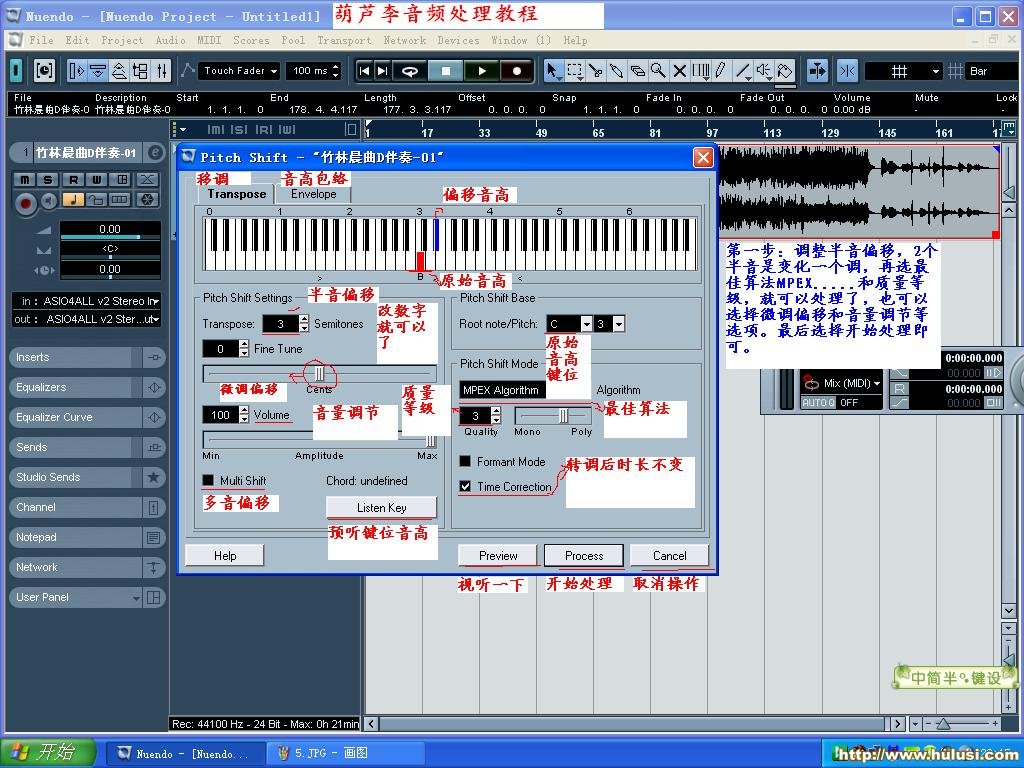The image size is (1024, 768).
Task: Click the Go to Previous Marker button
Action: tap(364, 71)
